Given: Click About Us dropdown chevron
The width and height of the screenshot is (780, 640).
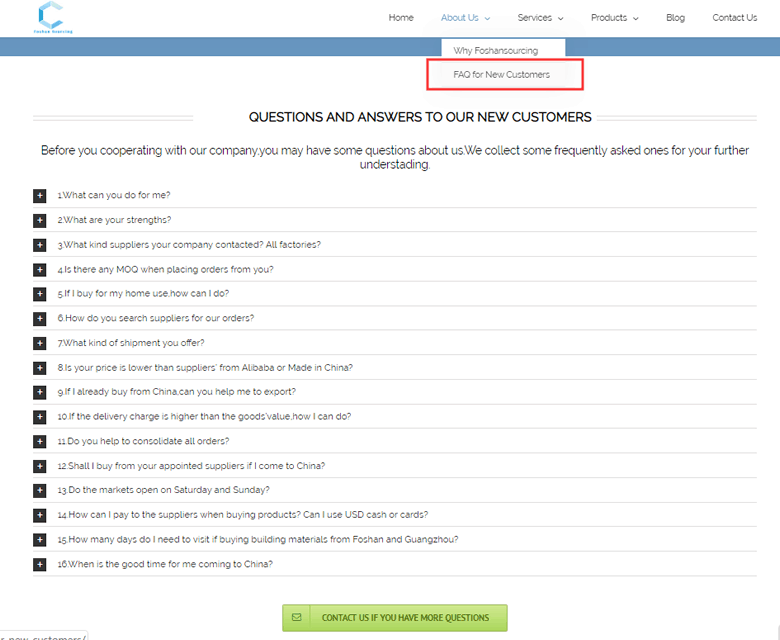Looking at the screenshot, I should coord(488,18).
